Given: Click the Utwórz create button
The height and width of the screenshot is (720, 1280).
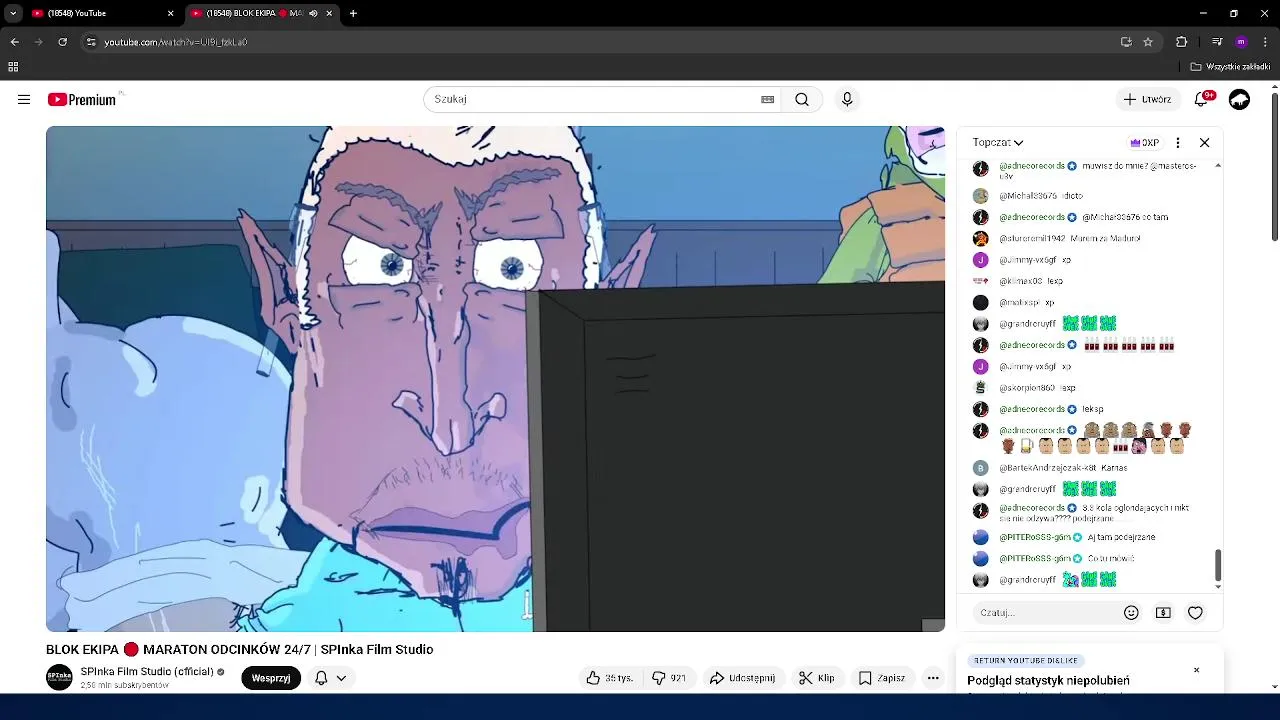Looking at the screenshot, I should point(1147,99).
